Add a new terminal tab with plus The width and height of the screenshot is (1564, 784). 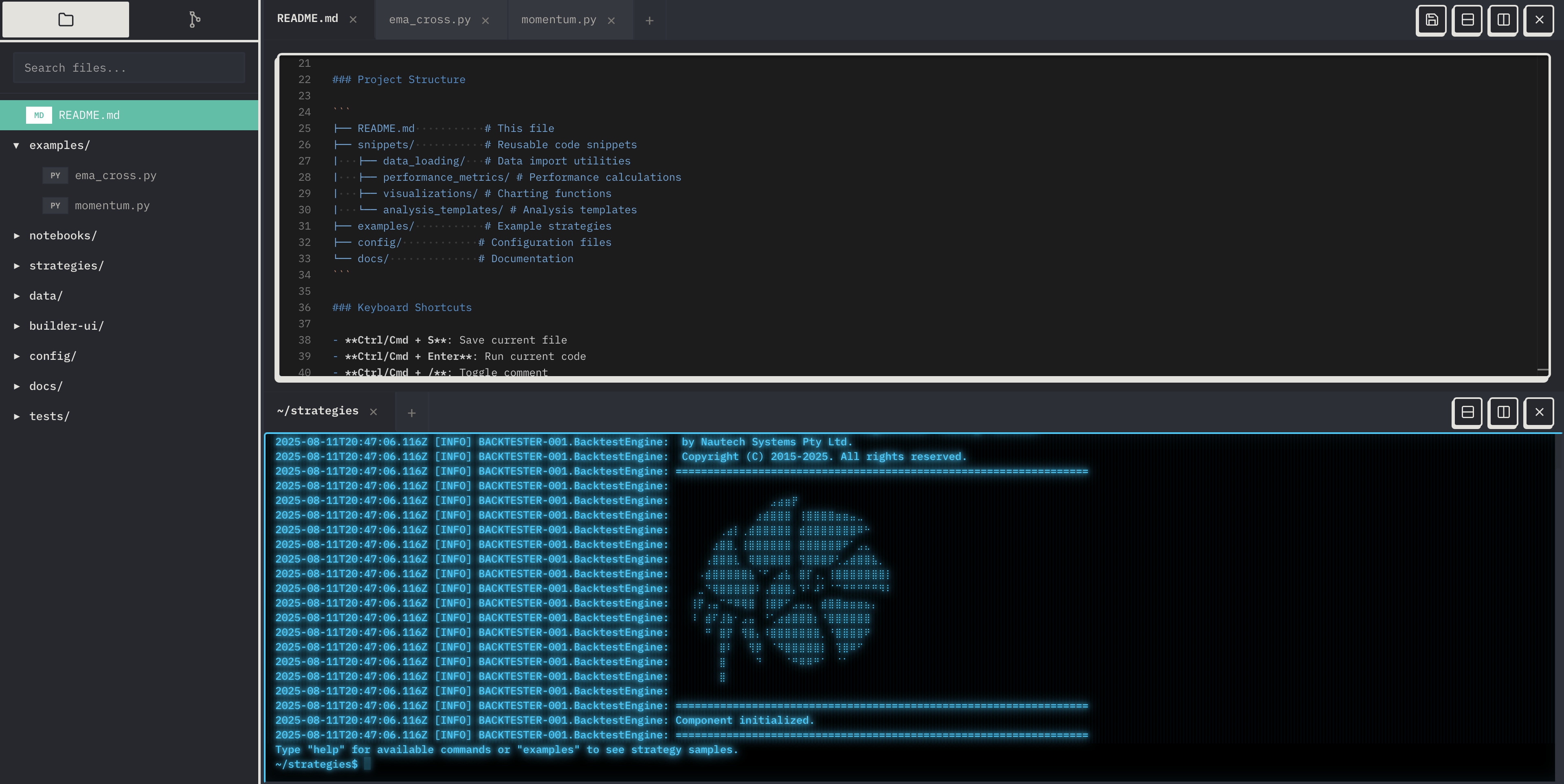pyautogui.click(x=411, y=413)
